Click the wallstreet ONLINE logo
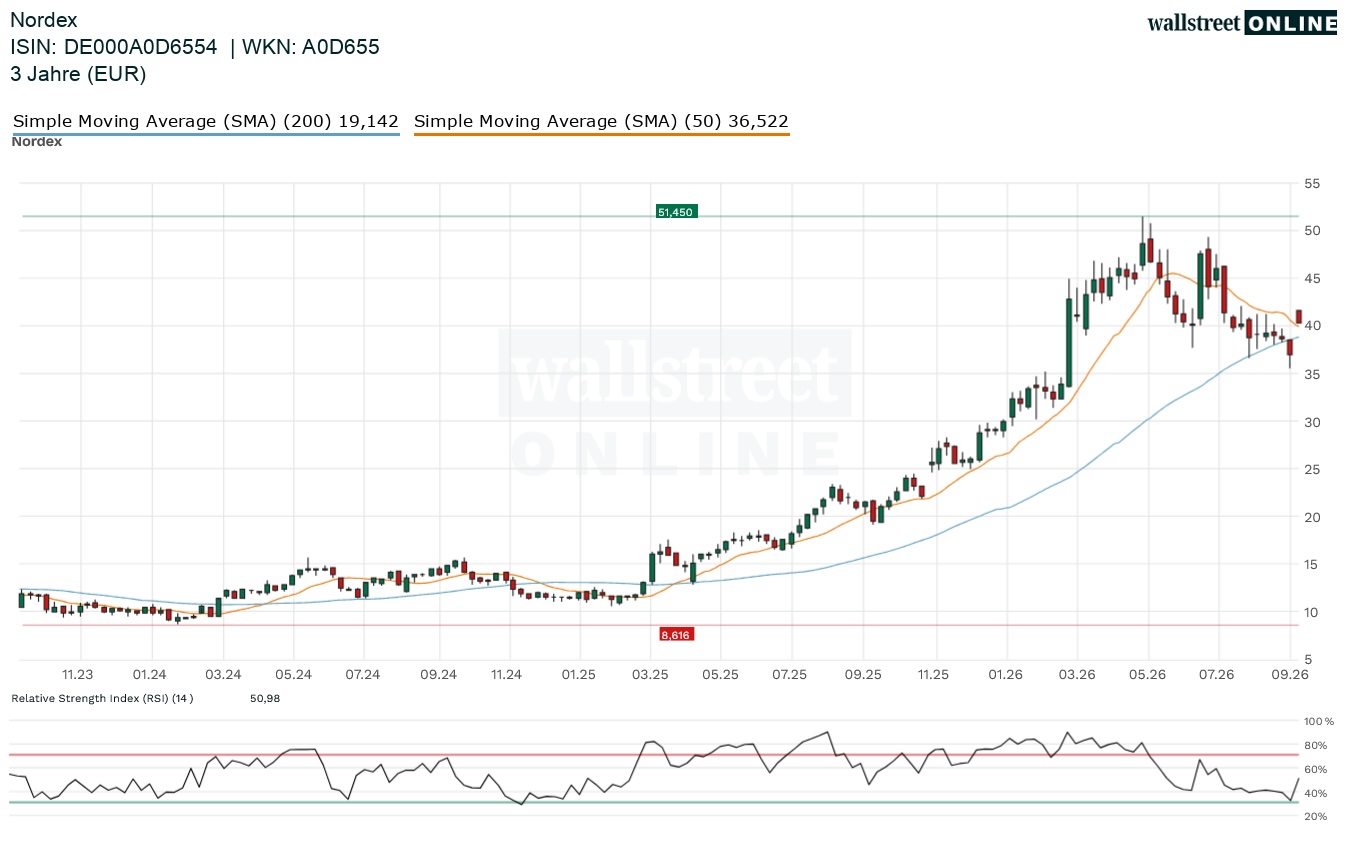Screen dimensions: 1349x843 [1242, 23]
